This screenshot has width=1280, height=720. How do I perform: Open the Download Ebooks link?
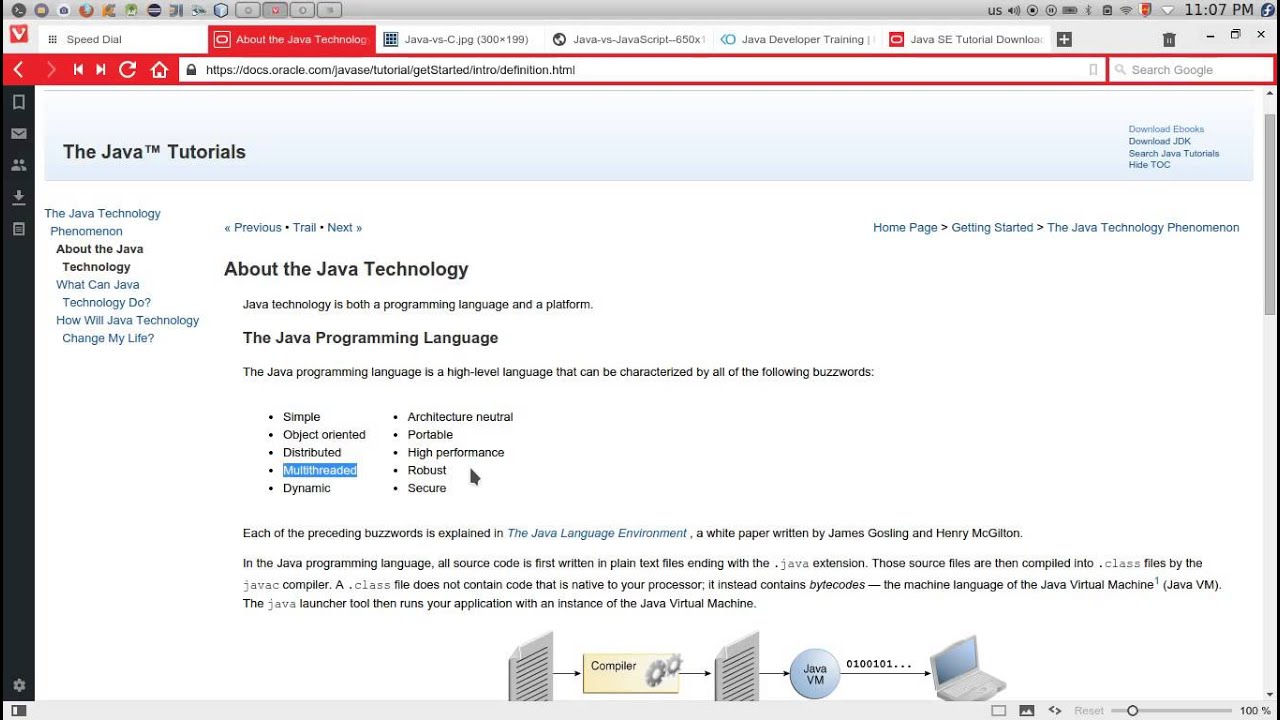point(1166,129)
